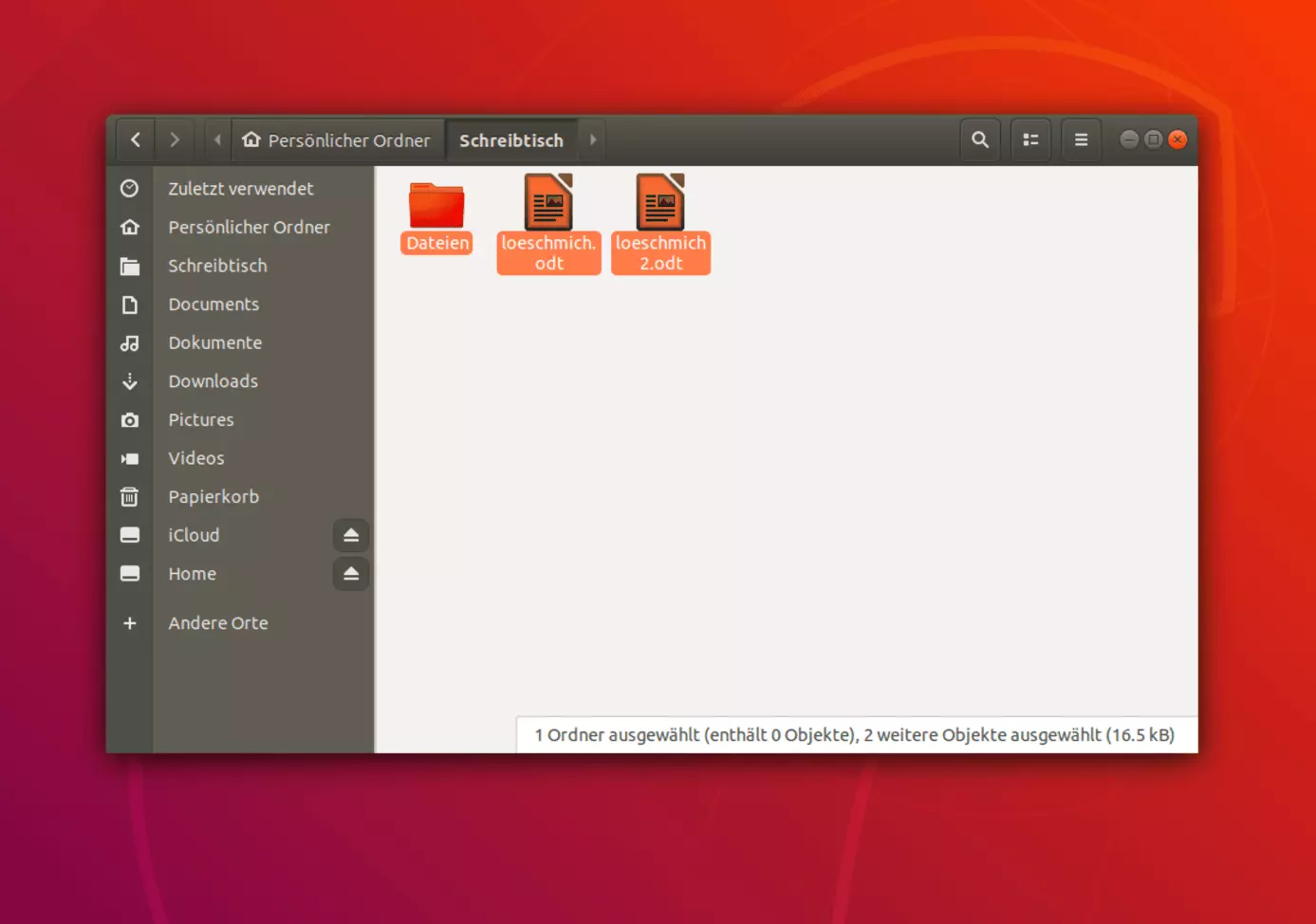Select the Schreibtisch path segment
Viewport: 1316px width, 924px height.
tap(511, 139)
